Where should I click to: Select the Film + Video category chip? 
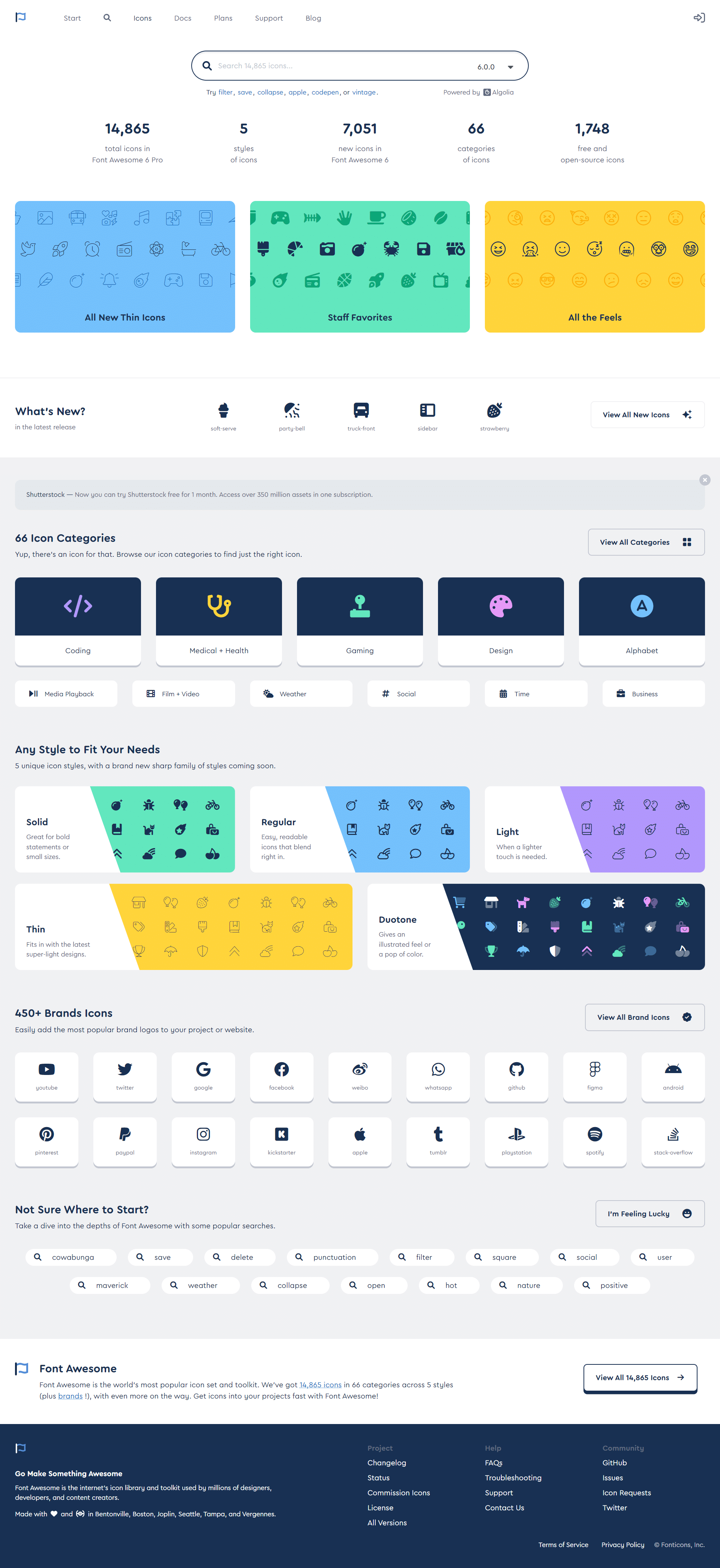pos(184,694)
